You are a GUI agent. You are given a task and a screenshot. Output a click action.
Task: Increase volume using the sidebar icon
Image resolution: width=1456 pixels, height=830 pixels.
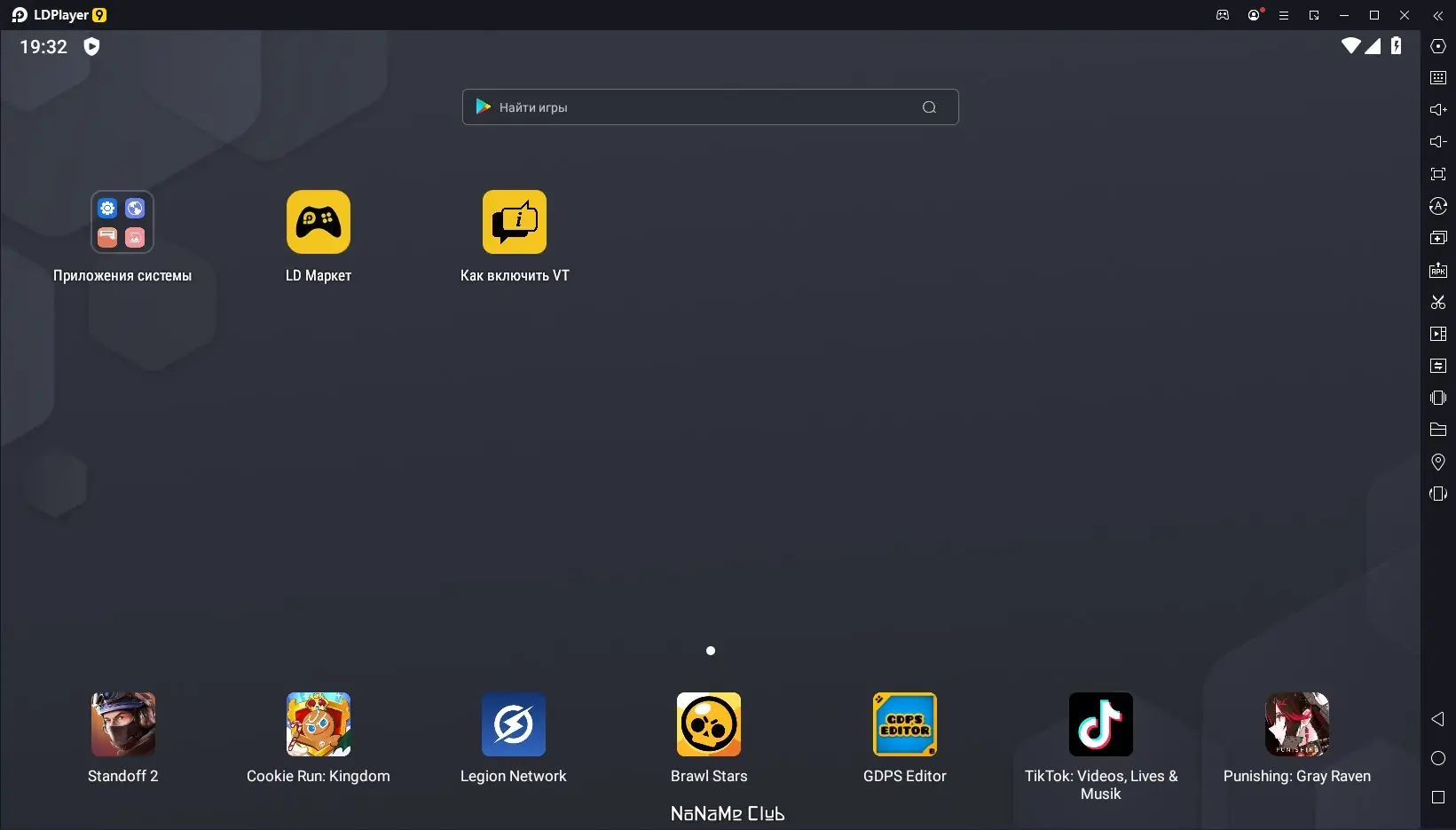click(x=1438, y=110)
